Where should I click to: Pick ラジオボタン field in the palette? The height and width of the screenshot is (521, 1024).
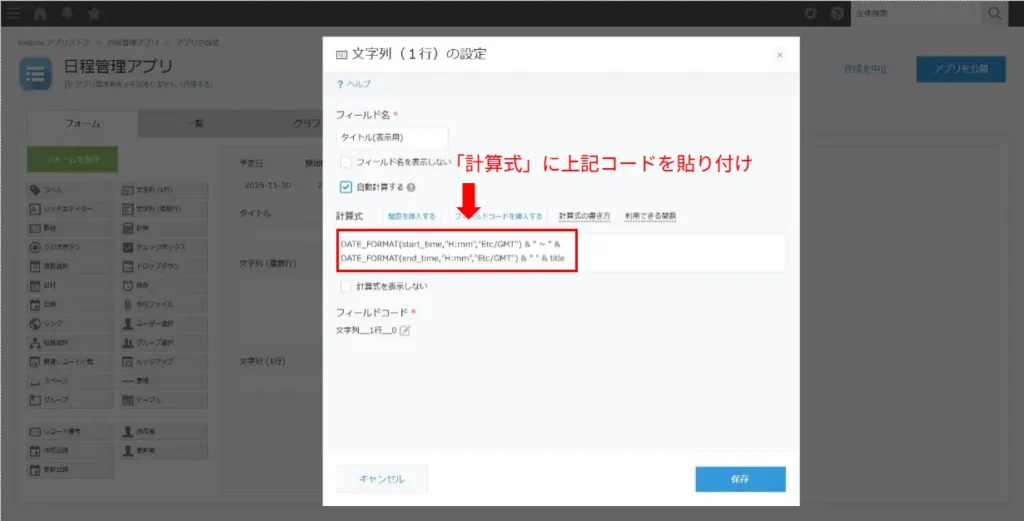(71, 247)
